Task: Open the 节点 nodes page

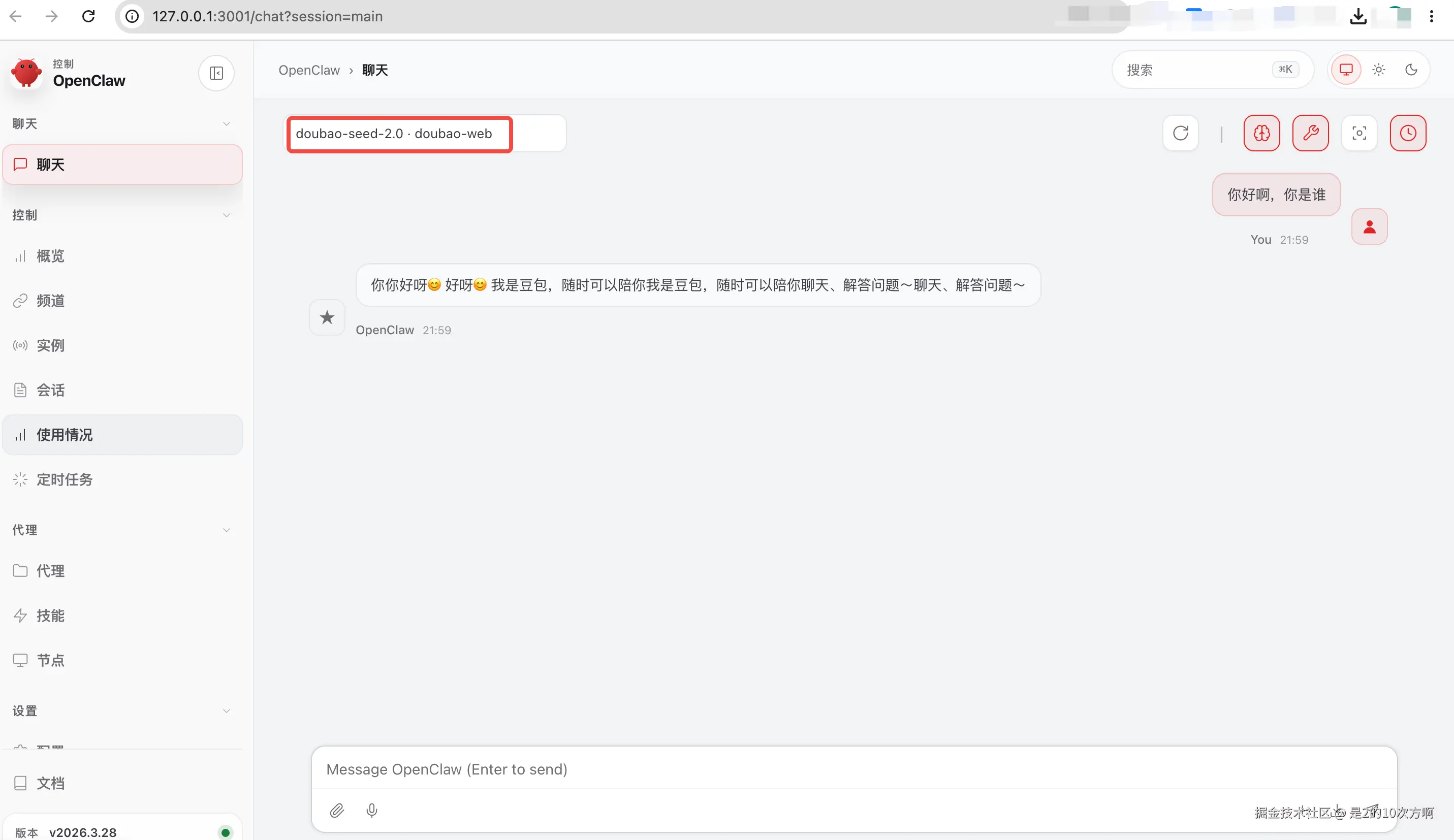Action: [x=122, y=660]
